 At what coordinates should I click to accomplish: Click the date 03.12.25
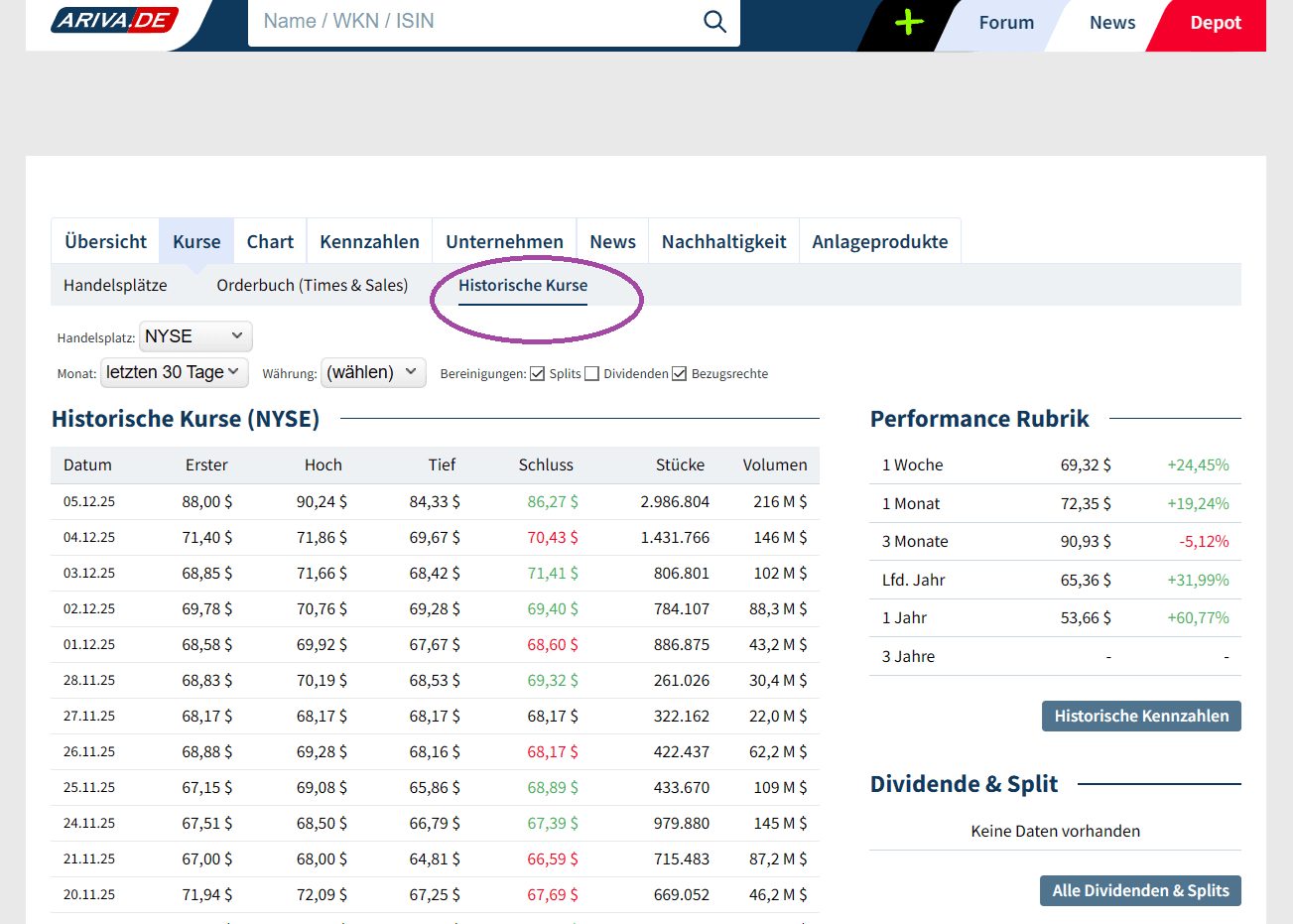click(89, 573)
